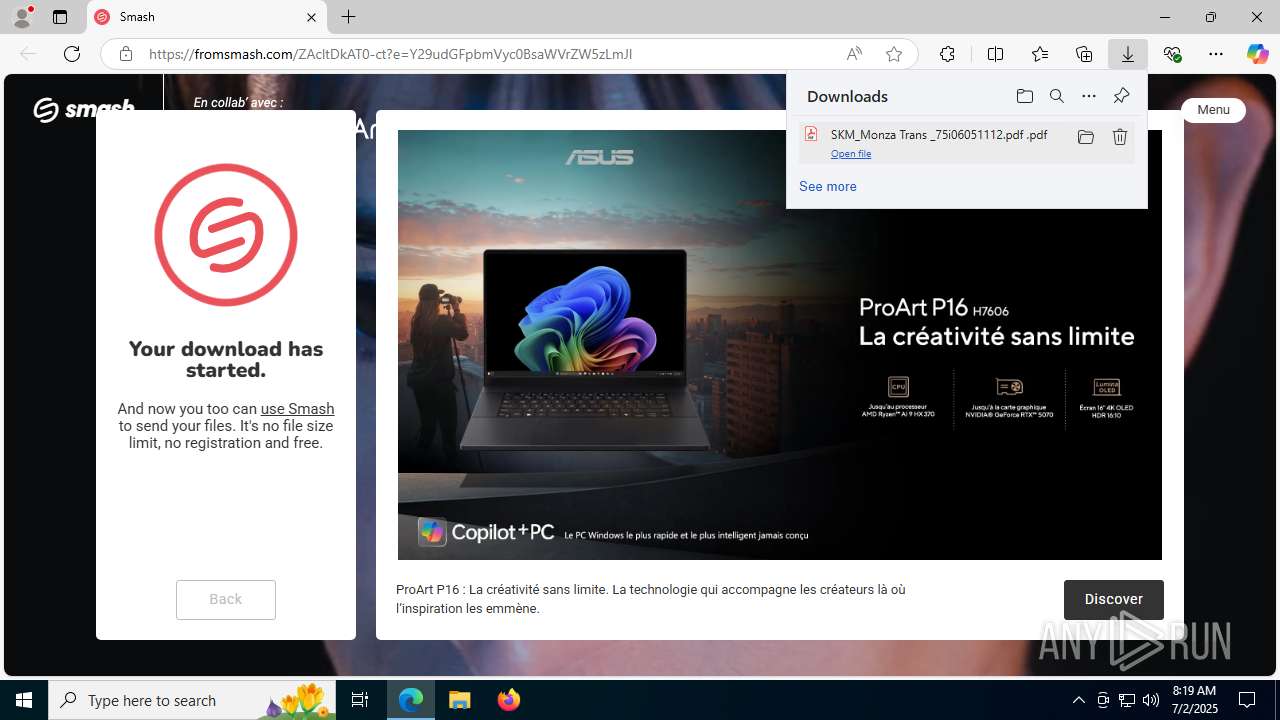The width and height of the screenshot is (1280, 720).
Task: Follow the use Smash link
Action: 297,409
